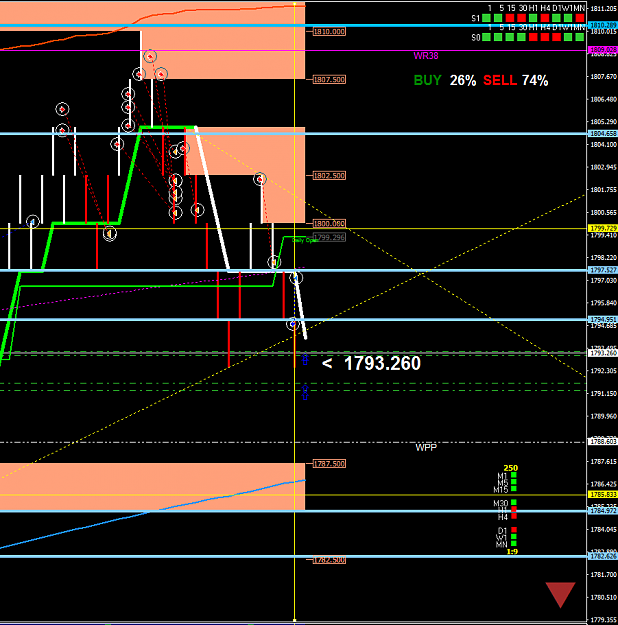The width and height of the screenshot is (618, 625).
Task: Click the 1799.296 daily open label
Action: coord(329,237)
